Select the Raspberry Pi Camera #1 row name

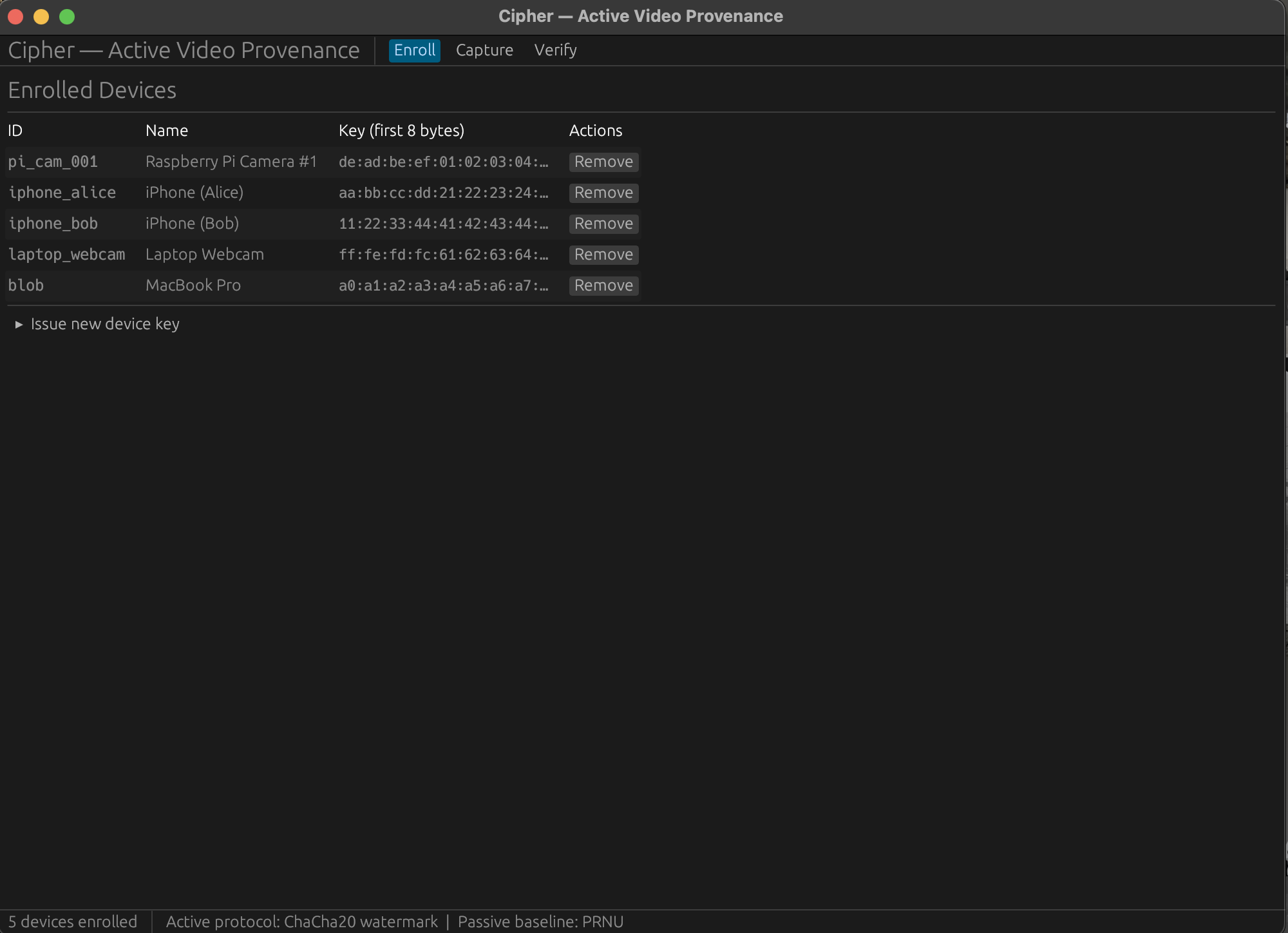click(231, 162)
